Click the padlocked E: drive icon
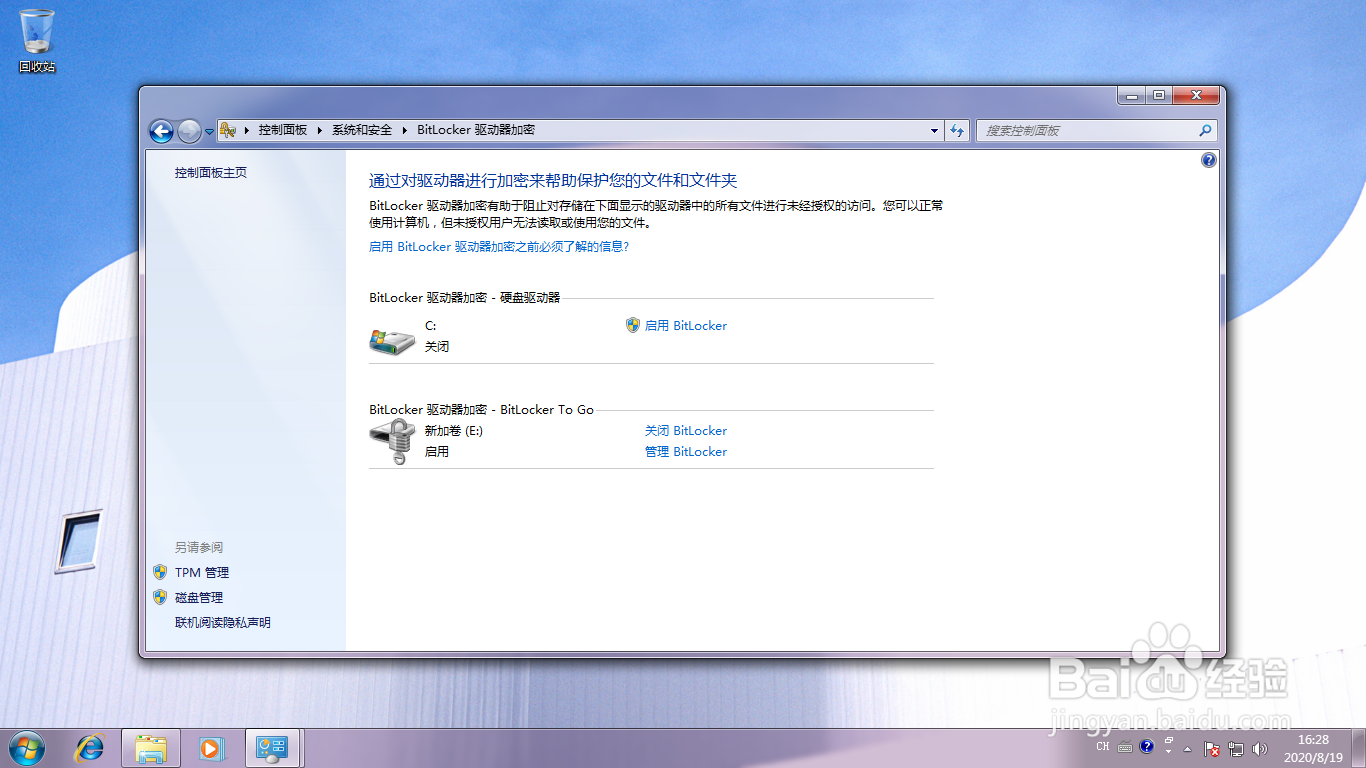Screen dimensions: 1366x768 pyautogui.click(x=392, y=442)
